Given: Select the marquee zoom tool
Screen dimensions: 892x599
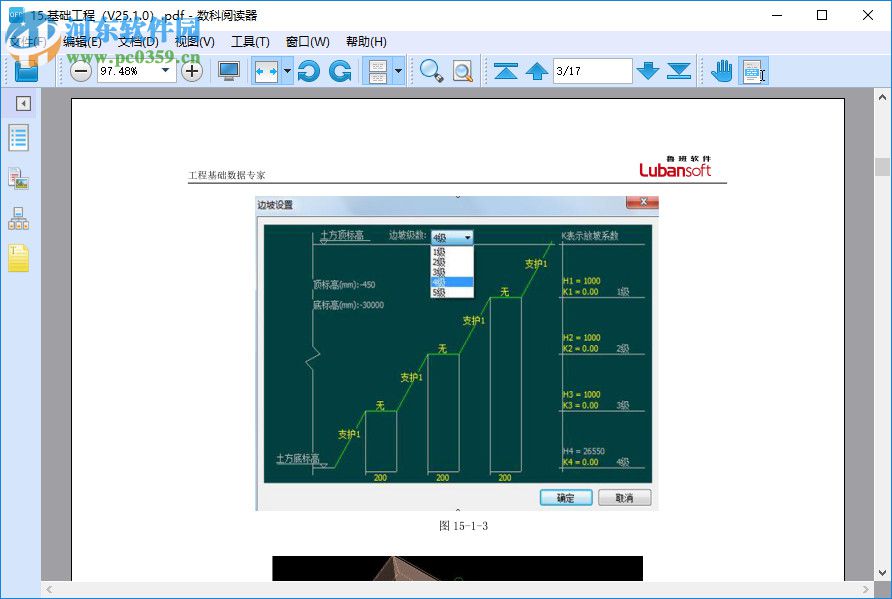Looking at the screenshot, I should coord(461,71).
